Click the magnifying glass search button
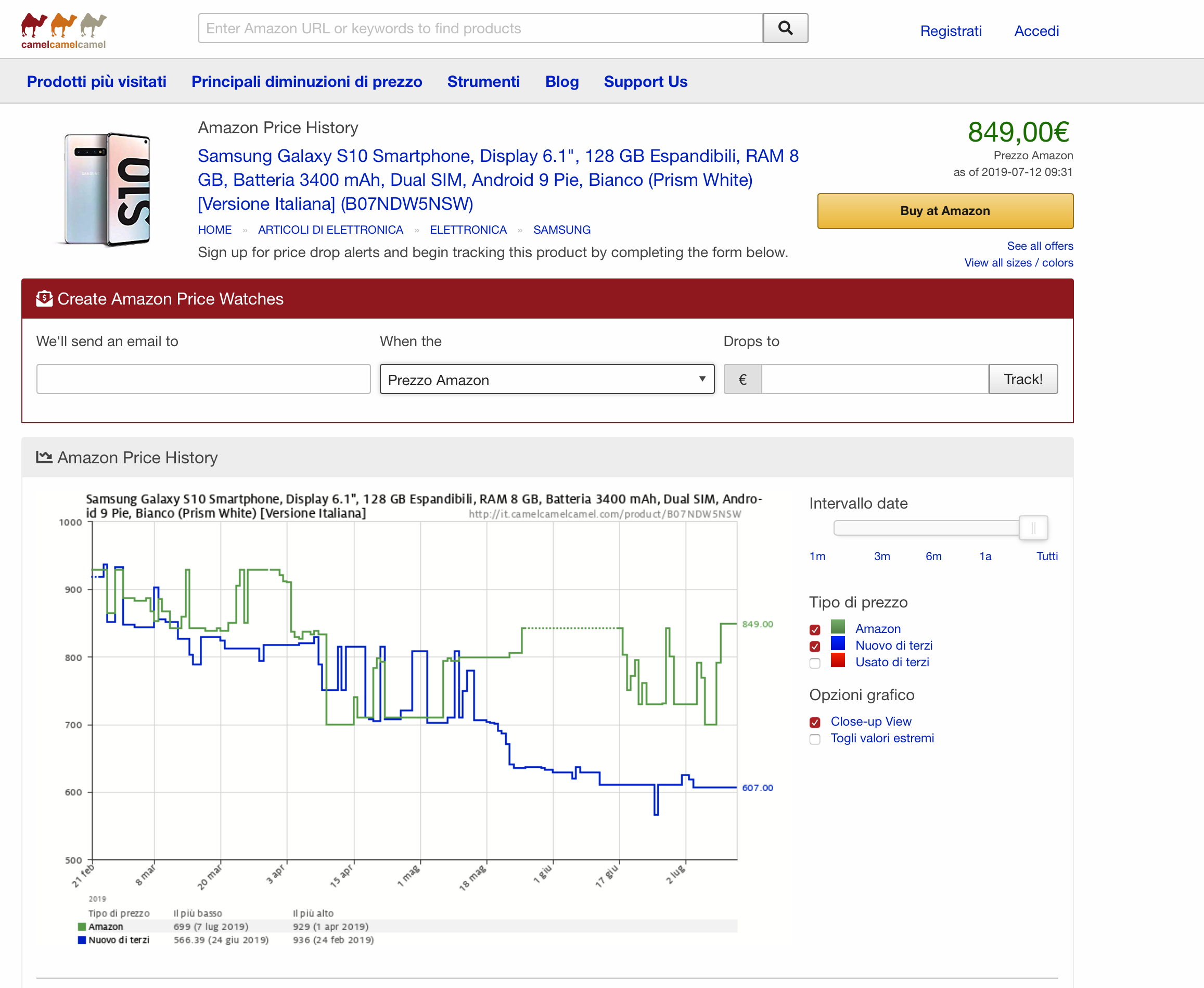This screenshot has width=1204, height=988. pyautogui.click(x=786, y=28)
